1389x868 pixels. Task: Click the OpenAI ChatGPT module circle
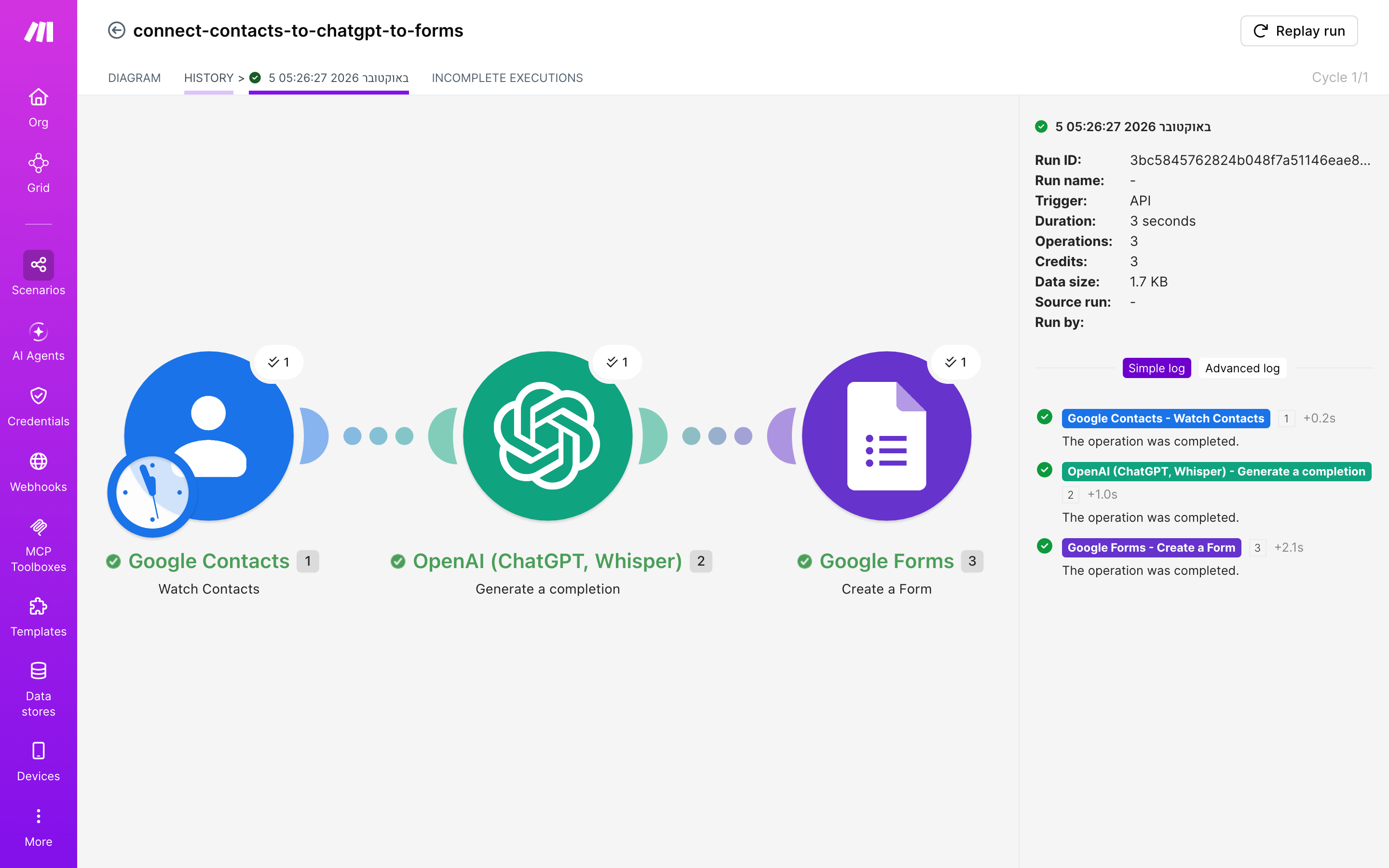547,436
